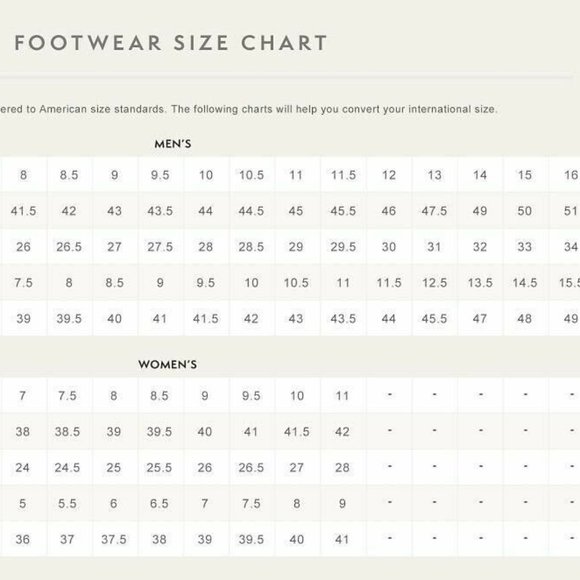Click the 30 cell
This screenshot has width=580, height=580.
click(389, 246)
